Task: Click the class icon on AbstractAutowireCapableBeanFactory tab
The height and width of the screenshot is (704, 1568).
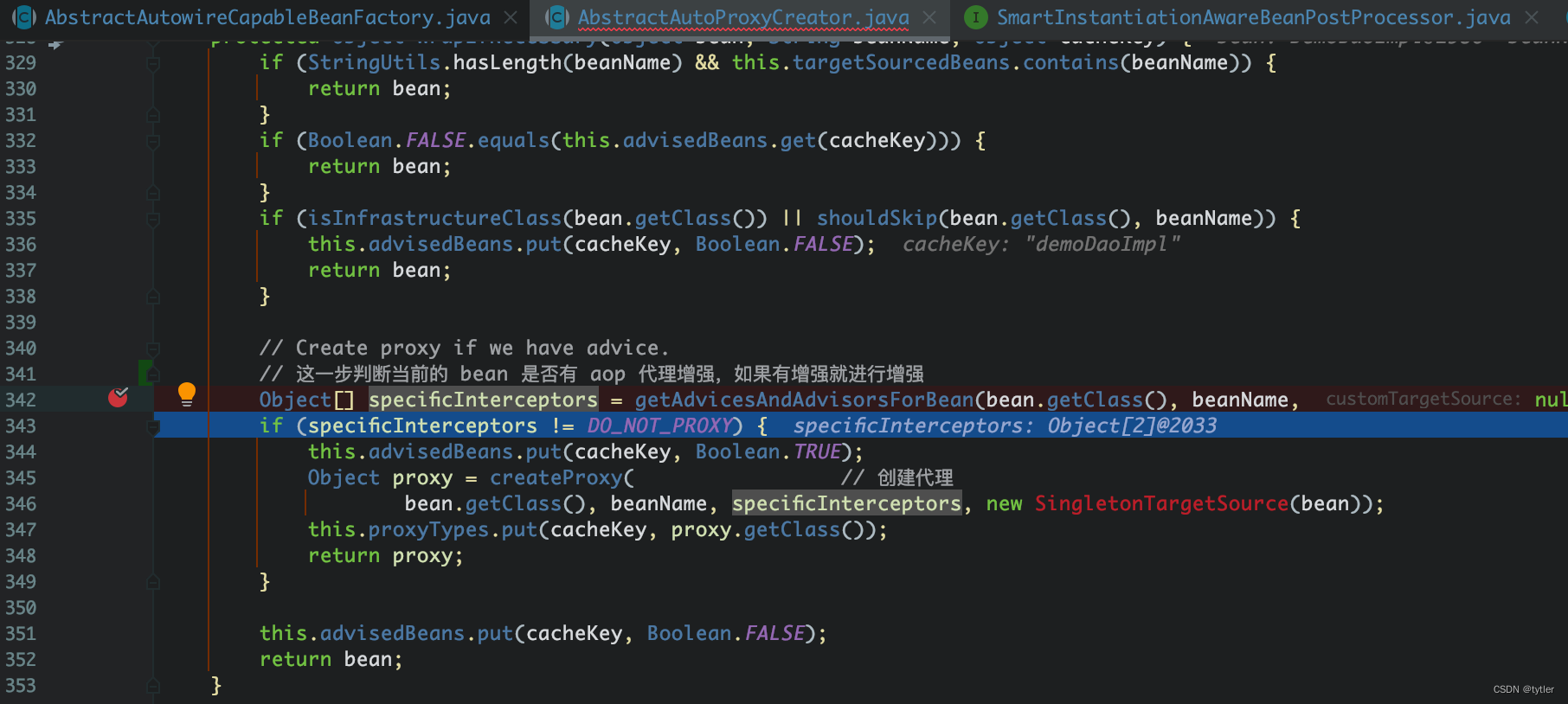Action: [24, 17]
